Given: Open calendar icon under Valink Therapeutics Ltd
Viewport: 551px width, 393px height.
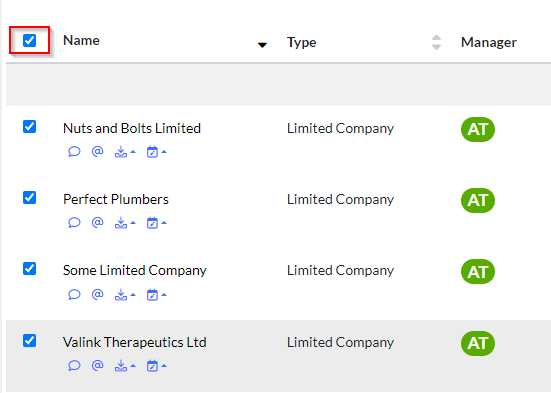Looking at the screenshot, I should pyautogui.click(x=152, y=366).
